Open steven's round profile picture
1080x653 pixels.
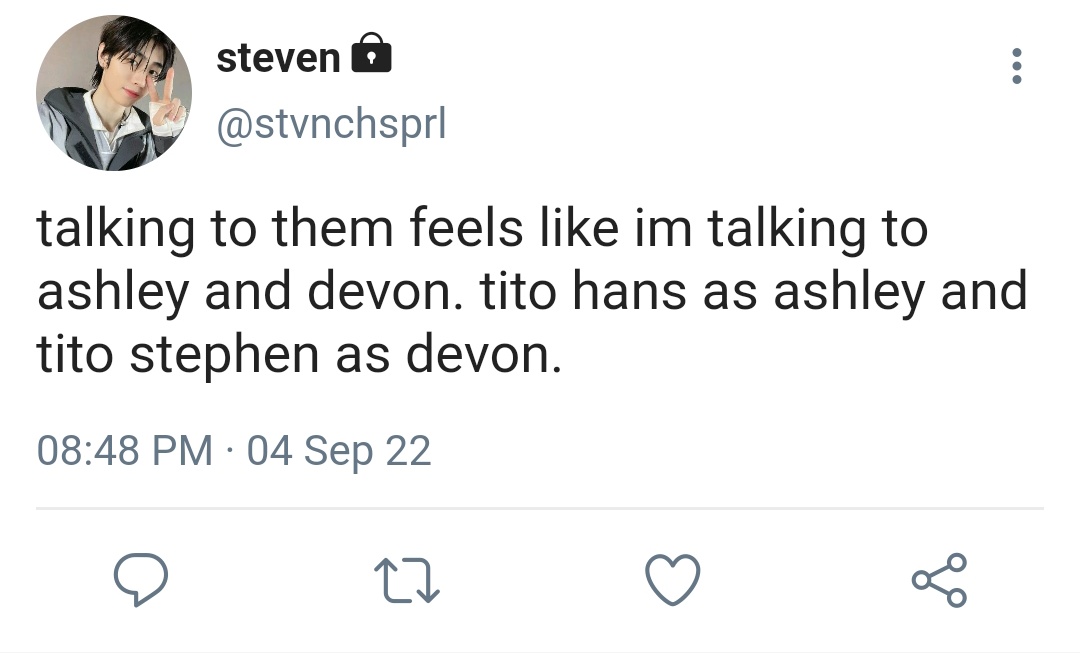click(x=114, y=93)
